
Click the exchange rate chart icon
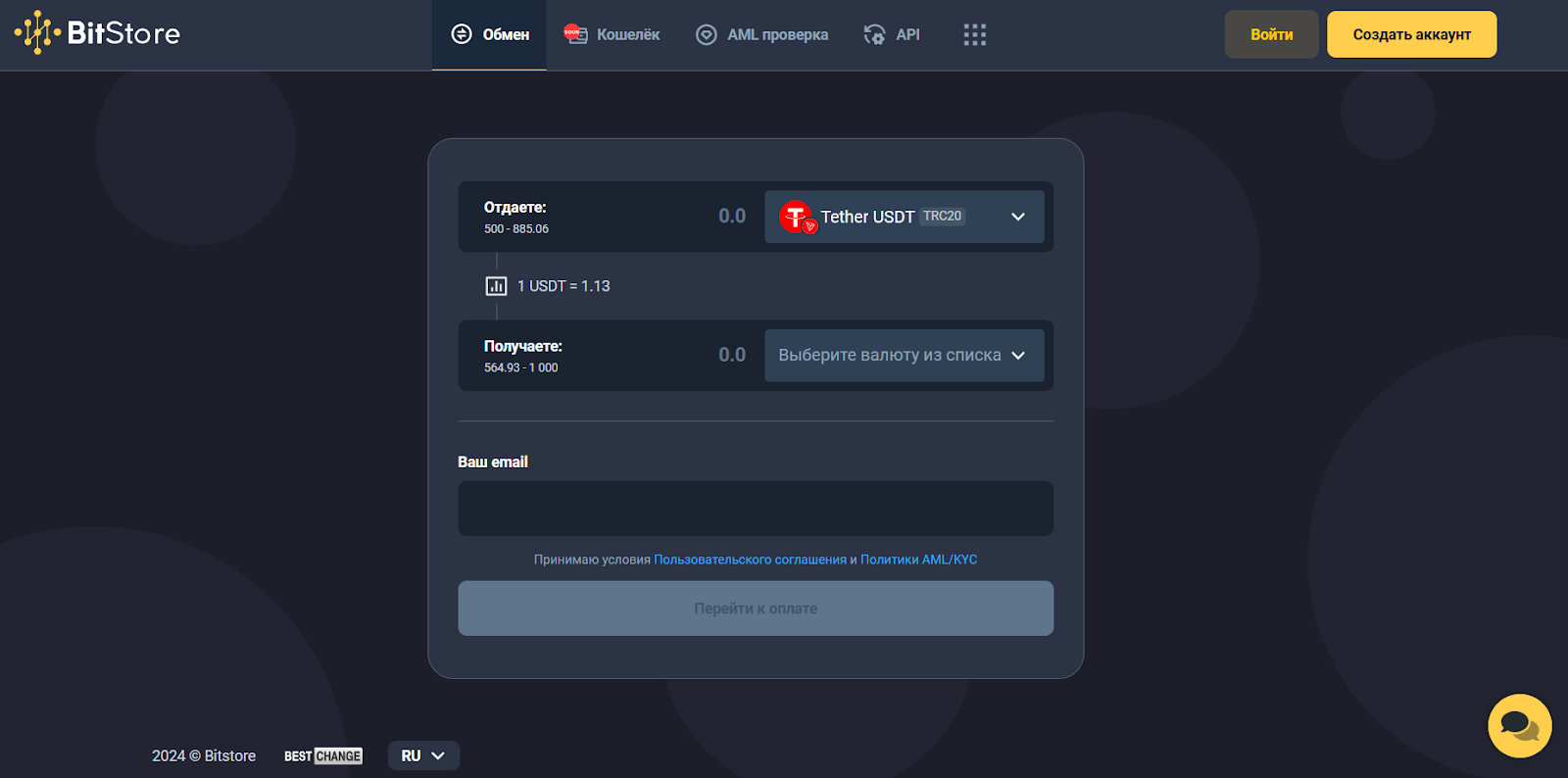pos(496,286)
